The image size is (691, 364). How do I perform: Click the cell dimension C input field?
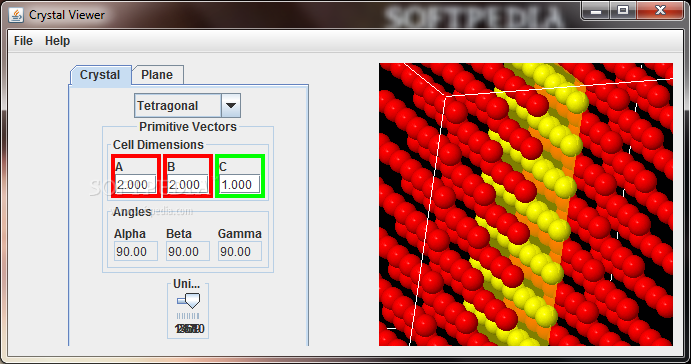tap(240, 185)
